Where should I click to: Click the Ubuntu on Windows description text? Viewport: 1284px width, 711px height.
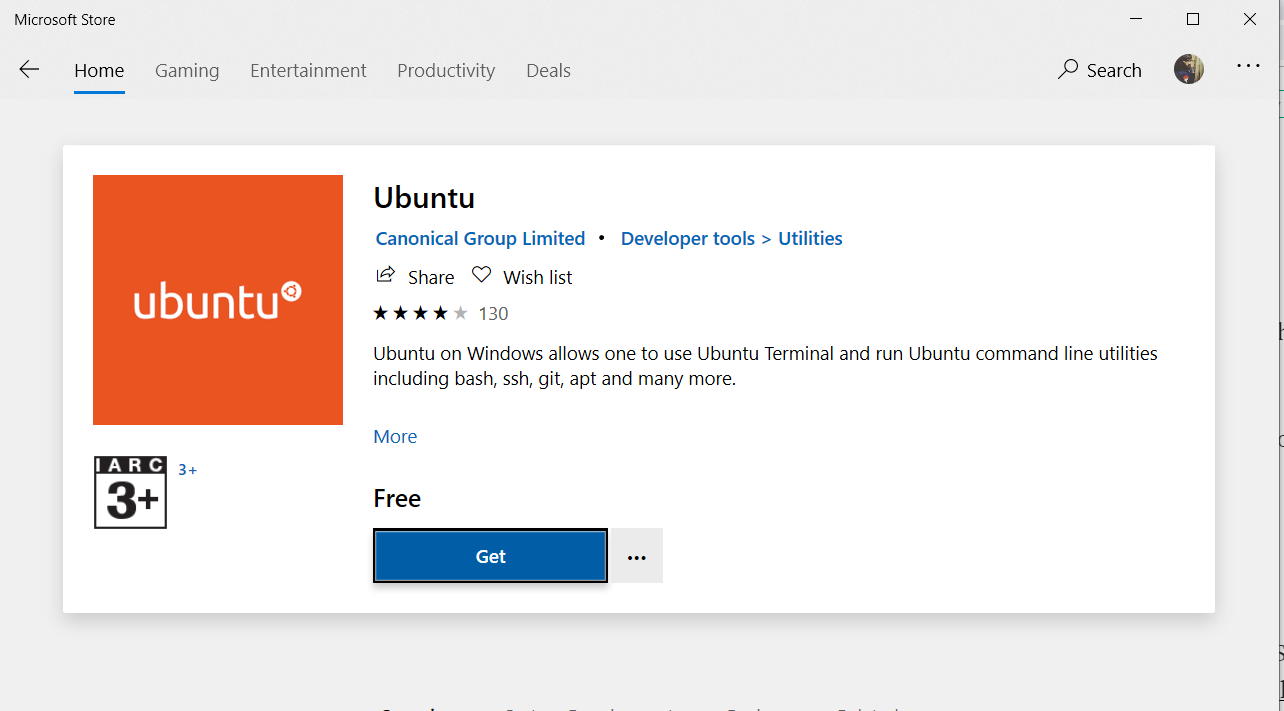tap(765, 366)
